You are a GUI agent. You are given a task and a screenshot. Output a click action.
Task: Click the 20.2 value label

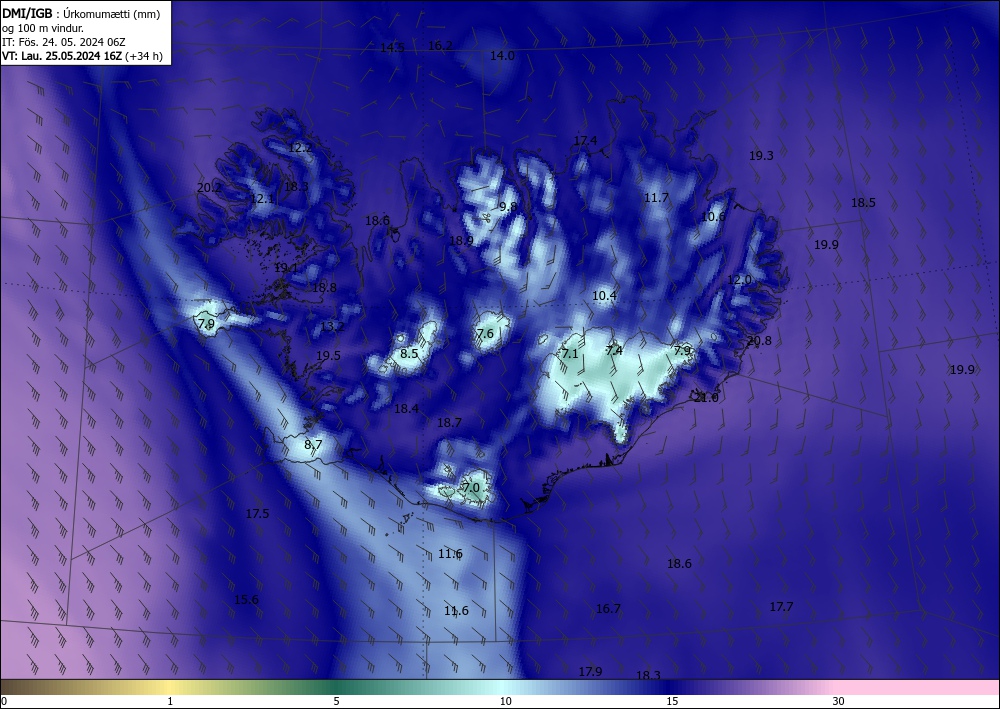(209, 188)
